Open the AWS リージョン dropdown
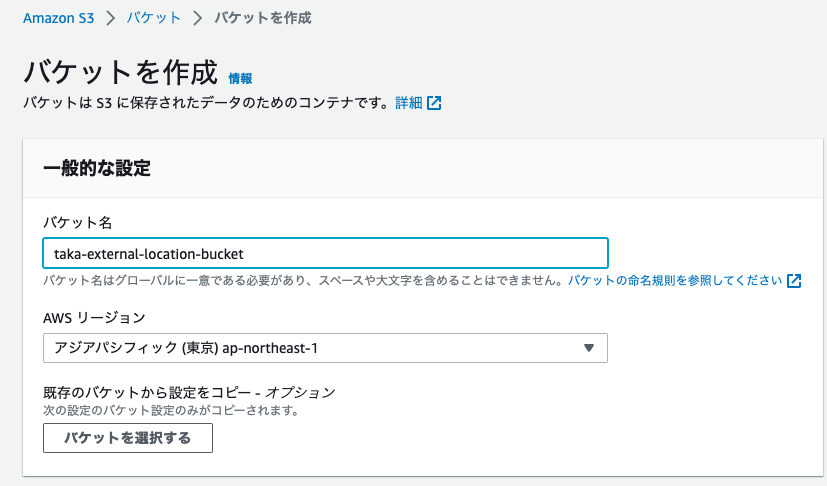Image resolution: width=827 pixels, height=486 pixels. 325,348
